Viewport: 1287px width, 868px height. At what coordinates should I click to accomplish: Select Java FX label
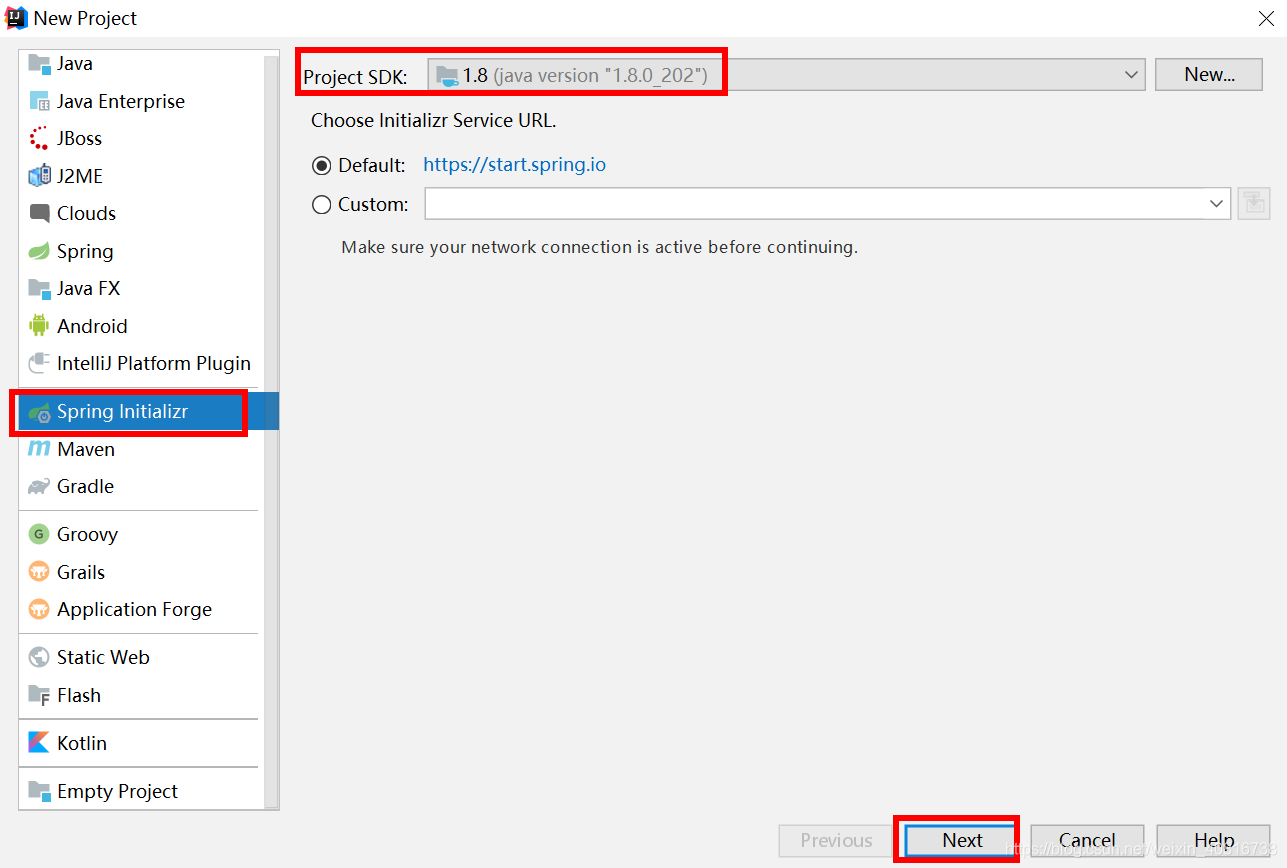click(x=88, y=289)
